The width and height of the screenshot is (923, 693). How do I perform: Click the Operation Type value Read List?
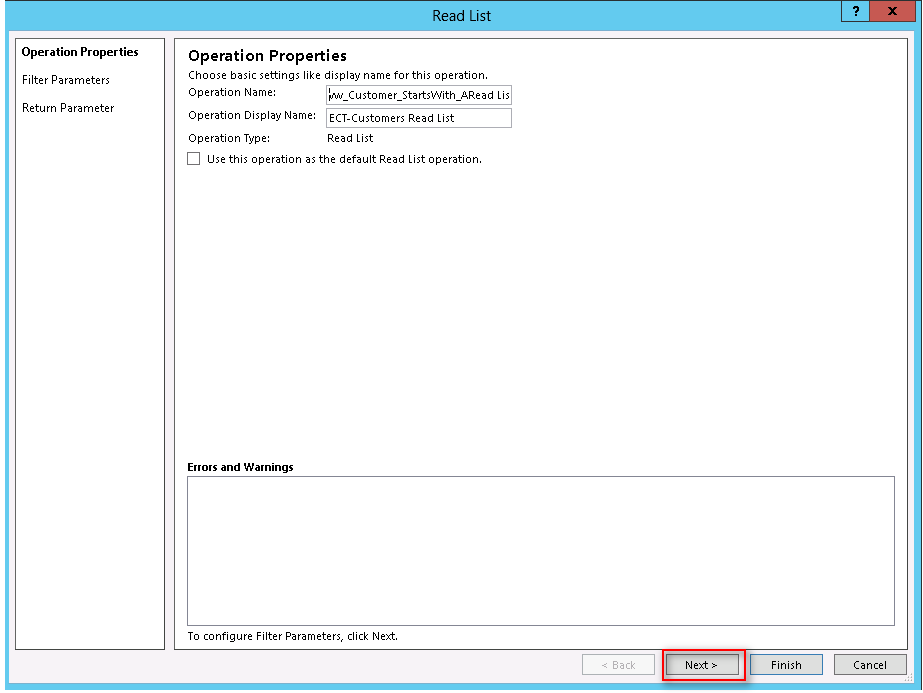[x=348, y=138]
